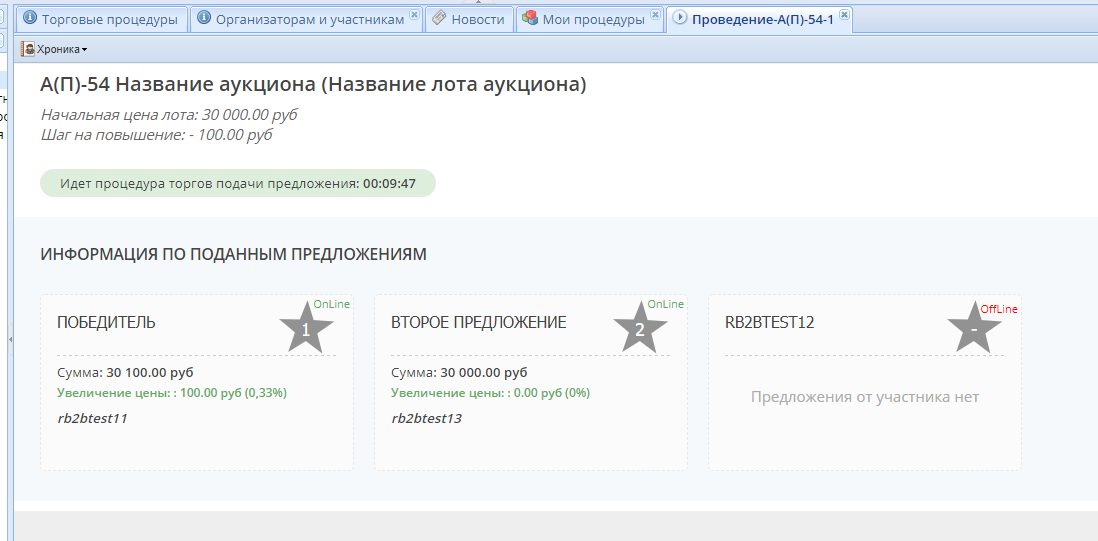The image size is (1098, 541).
Task: Click the tag icon on Новости tab
Action: click(438, 19)
